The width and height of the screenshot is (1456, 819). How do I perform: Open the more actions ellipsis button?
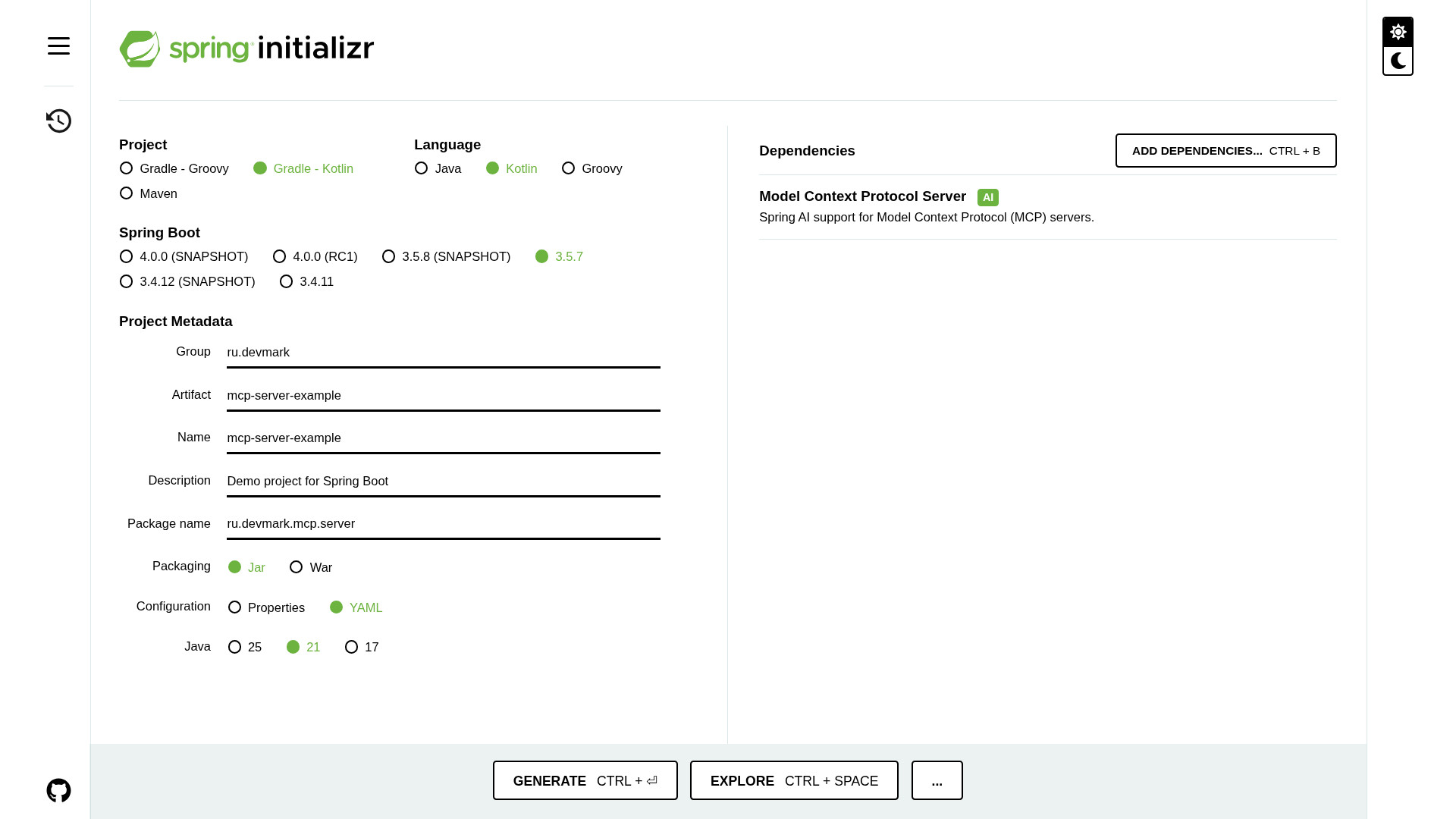[x=937, y=780]
